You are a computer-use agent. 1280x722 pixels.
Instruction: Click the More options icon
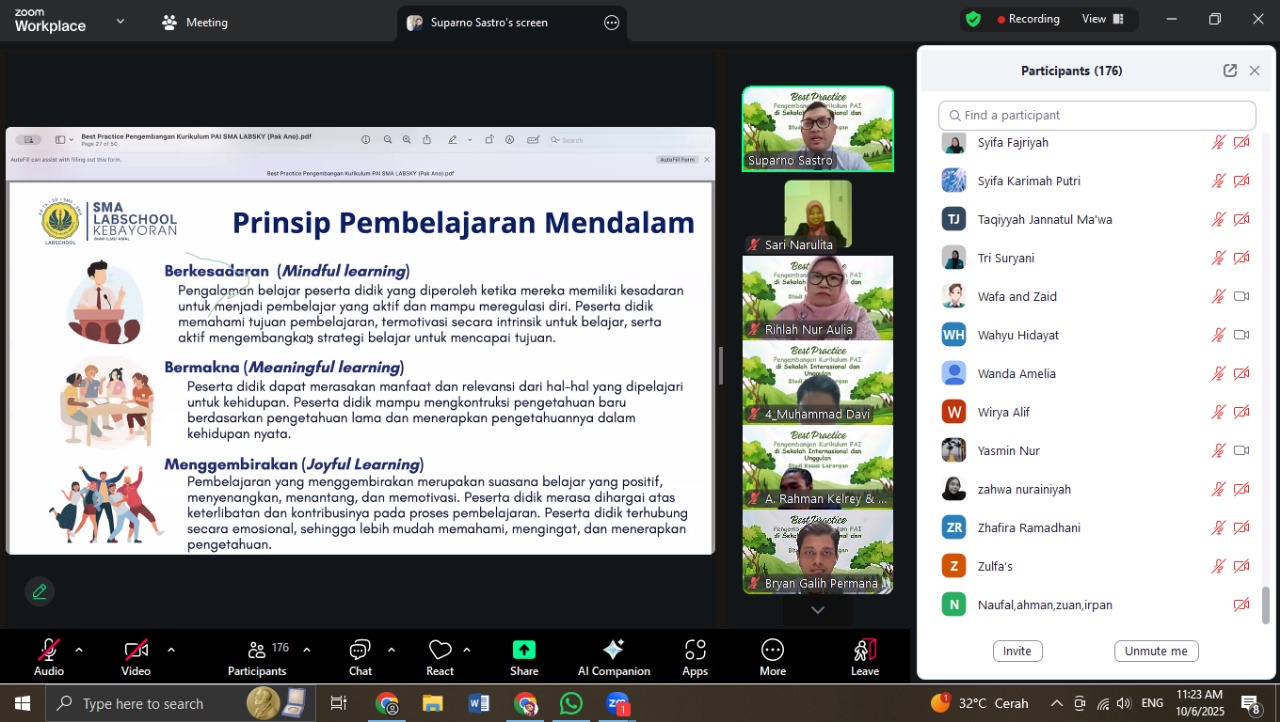point(772,651)
